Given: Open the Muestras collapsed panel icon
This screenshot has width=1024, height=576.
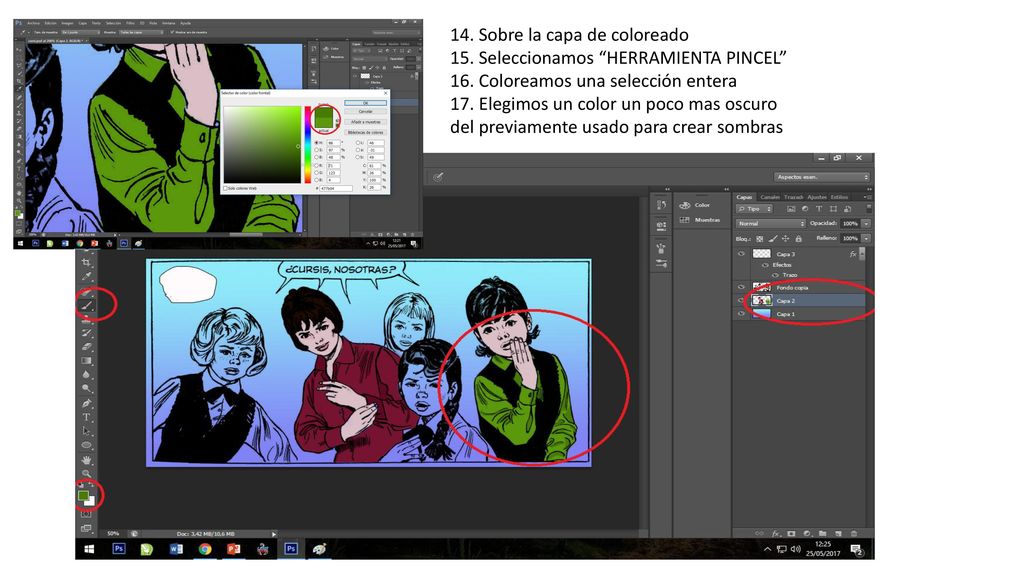Looking at the screenshot, I should [685, 220].
